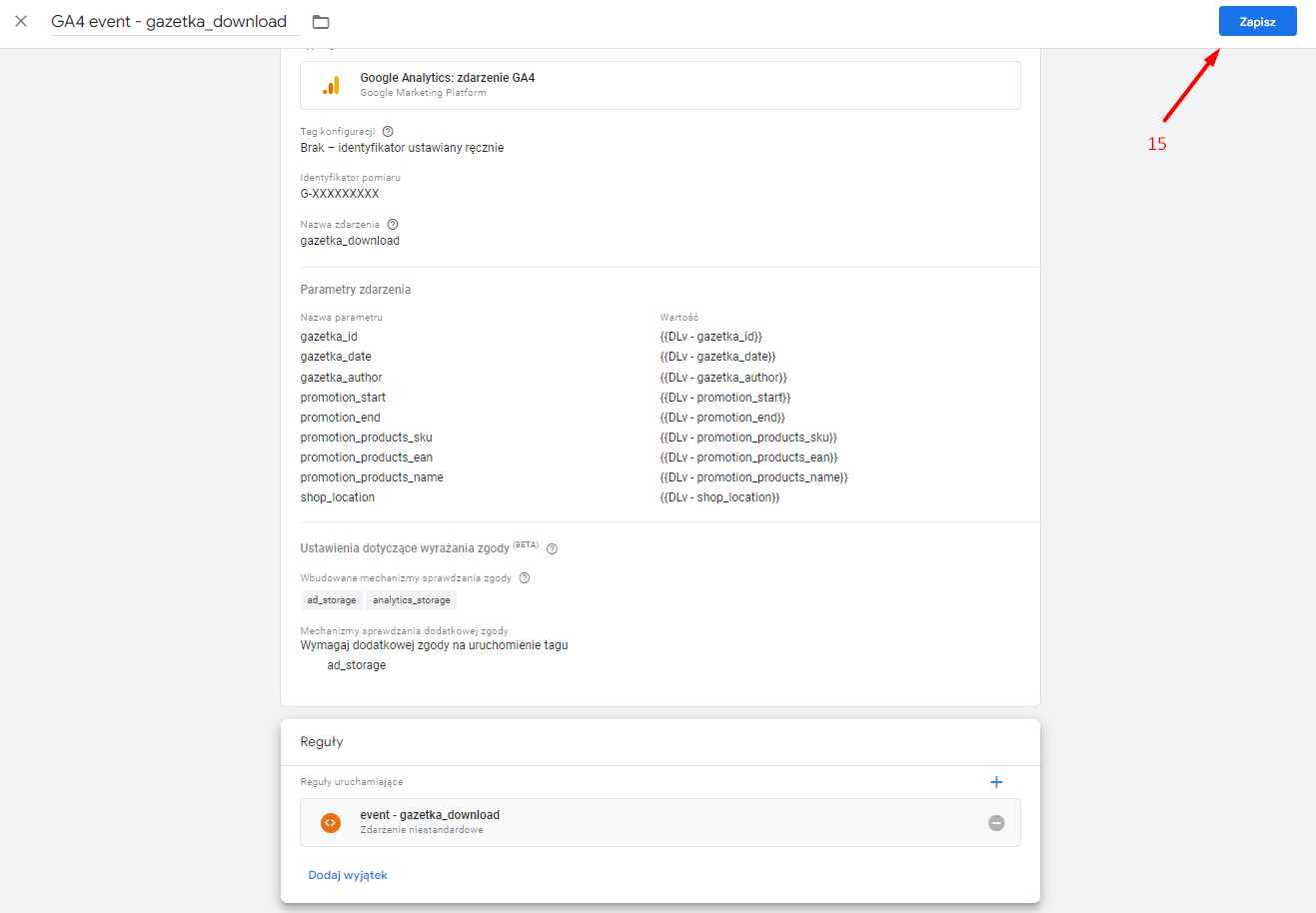Click the analytics_storage consent chip

(x=412, y=600)
